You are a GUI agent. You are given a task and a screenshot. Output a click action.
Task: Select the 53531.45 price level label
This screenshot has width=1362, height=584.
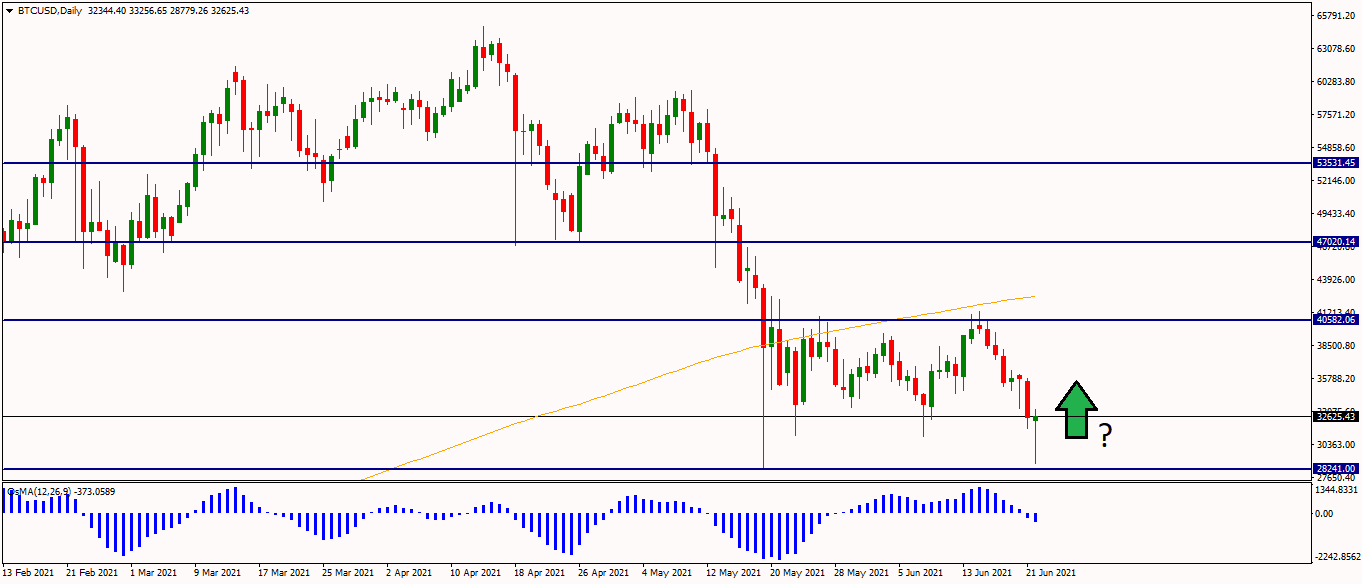(1336, 162)
